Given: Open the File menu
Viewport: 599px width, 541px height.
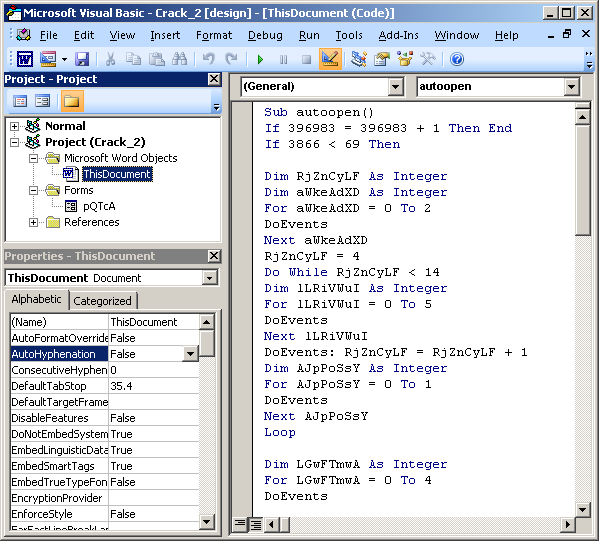Looking at the screenshot, I should (x=49, y=36).
